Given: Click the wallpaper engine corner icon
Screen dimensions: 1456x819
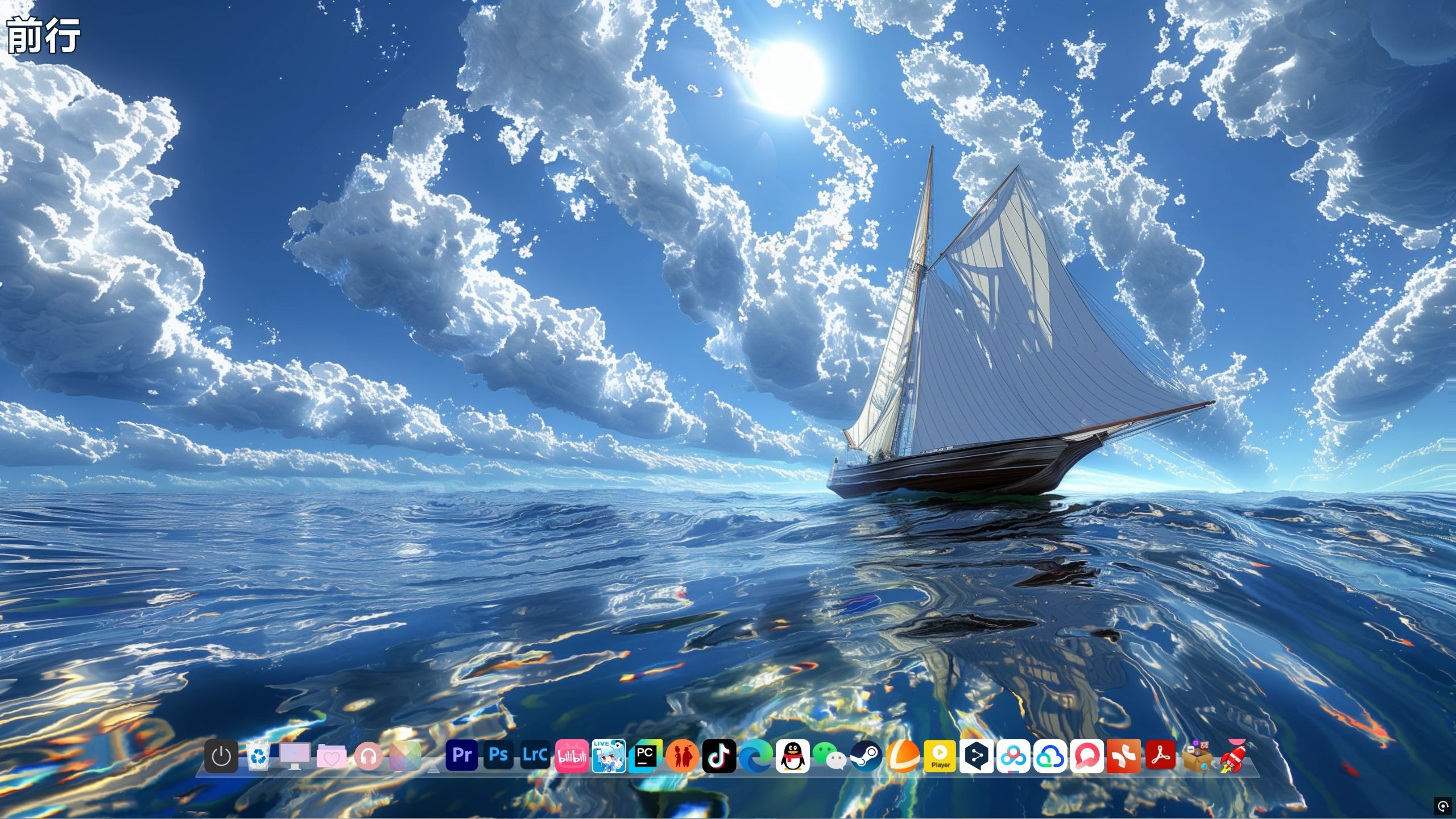Looking at the screenshot, I should [1442, 805].
